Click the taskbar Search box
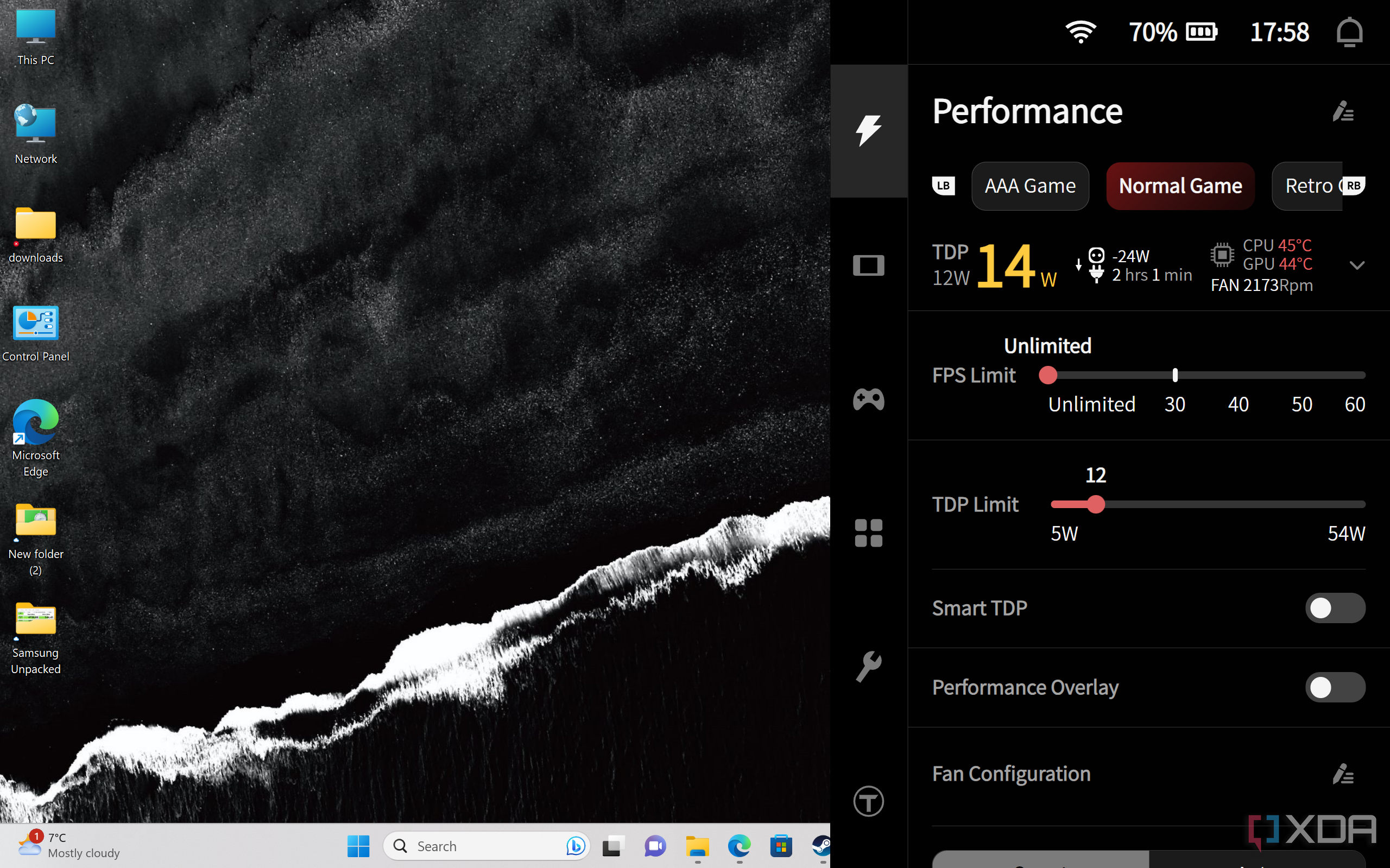The image size is (1390, 868). point(486,846)
